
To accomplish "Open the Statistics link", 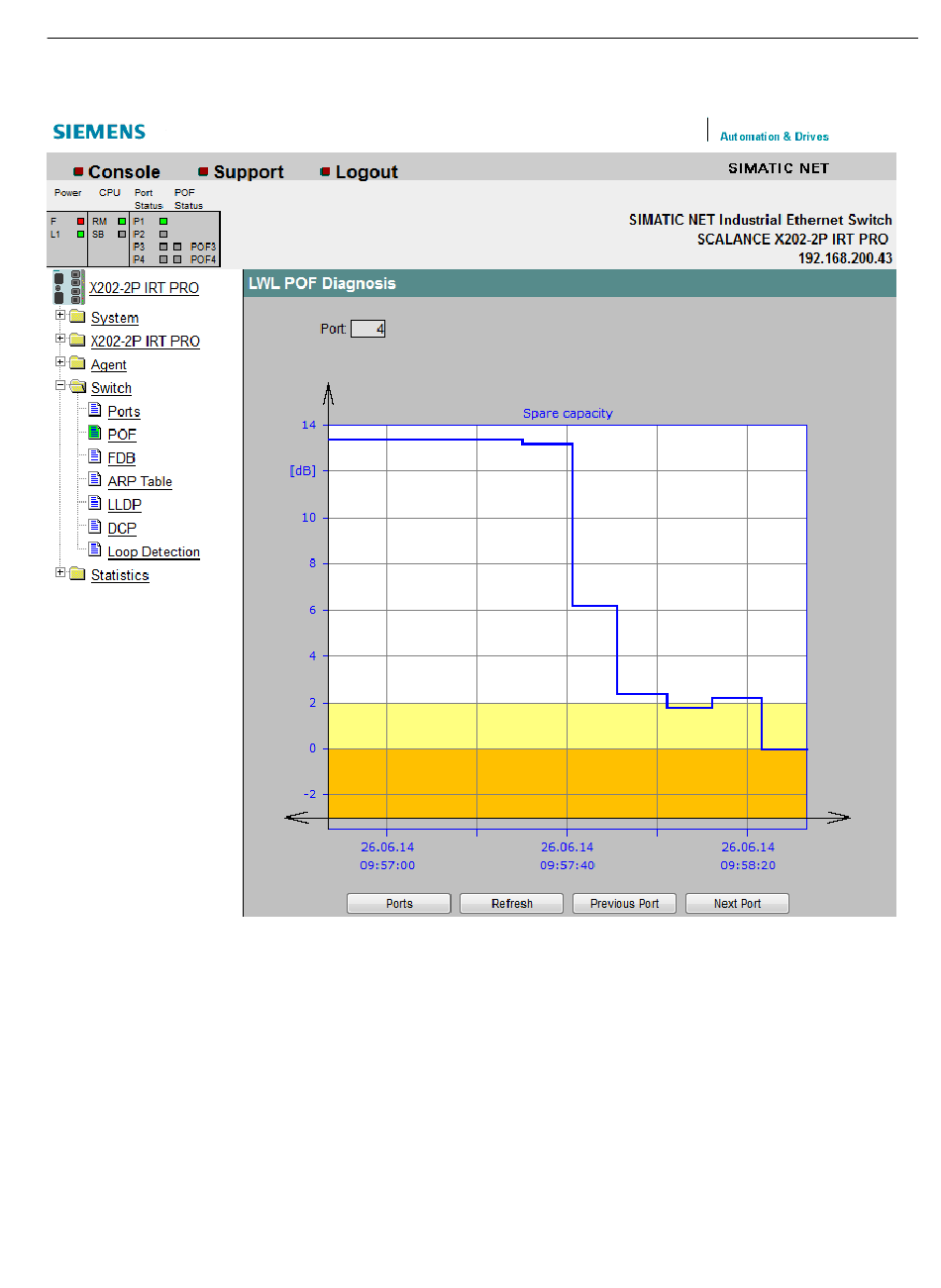I will (x=120, y=575).
